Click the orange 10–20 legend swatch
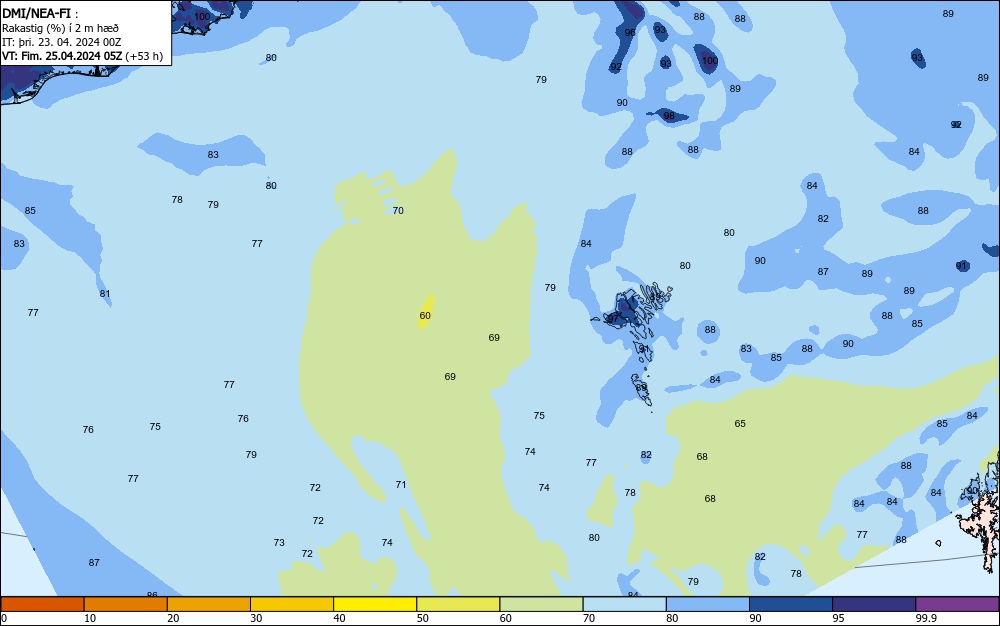Image resolution: width=1000 pixels, height=626 pixels. click(x=126, y=604)
